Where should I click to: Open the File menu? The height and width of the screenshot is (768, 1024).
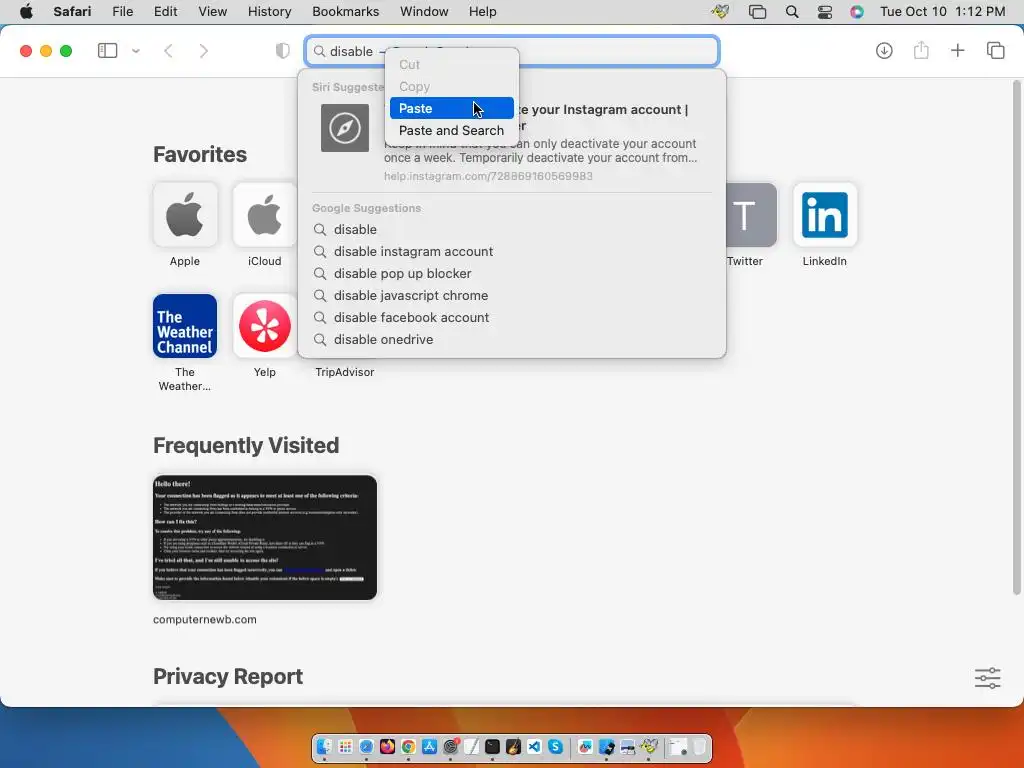[x=122, y=12]
